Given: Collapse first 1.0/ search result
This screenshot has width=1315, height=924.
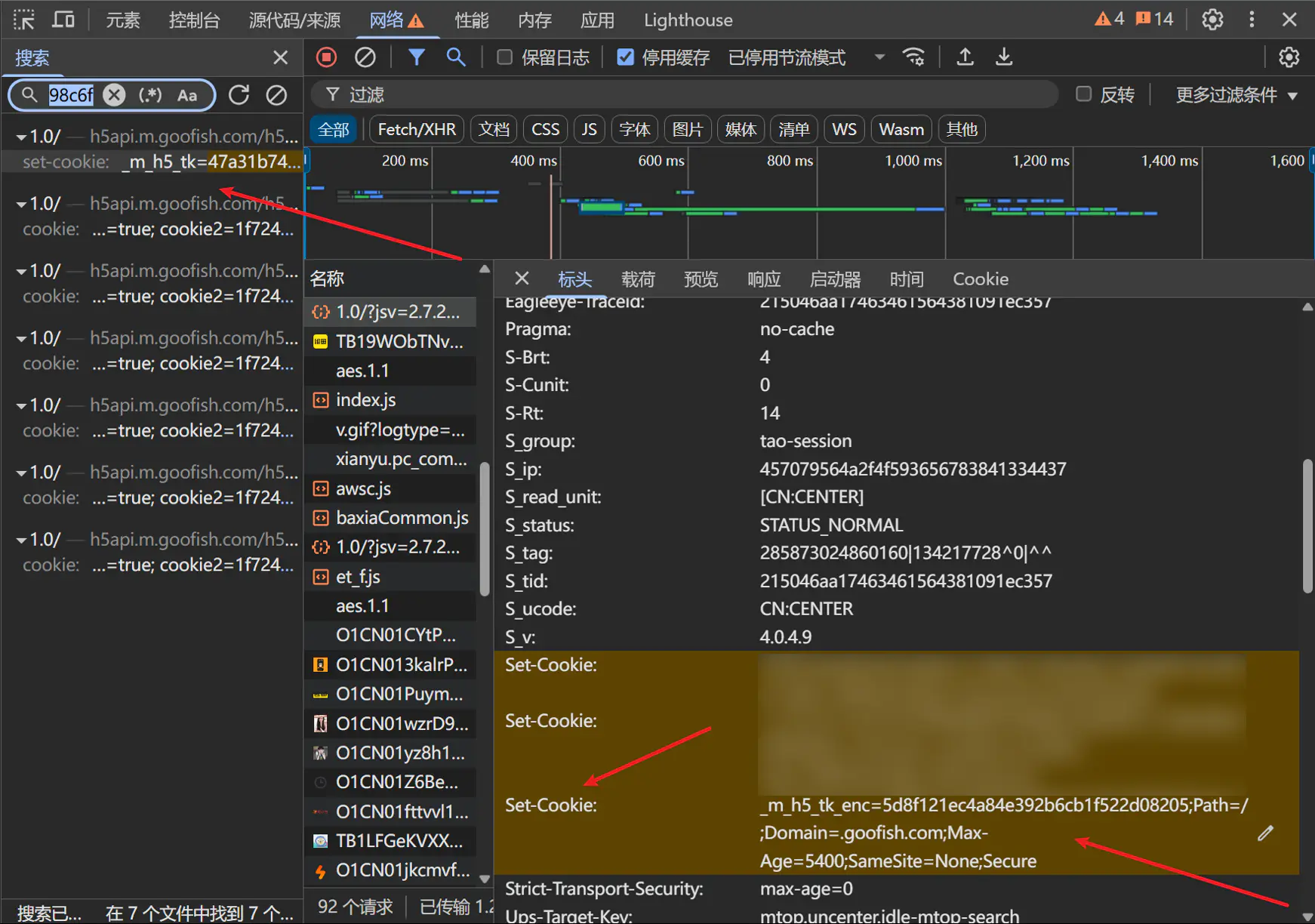Looking at the screenshot, I should [x=21, y=137].
